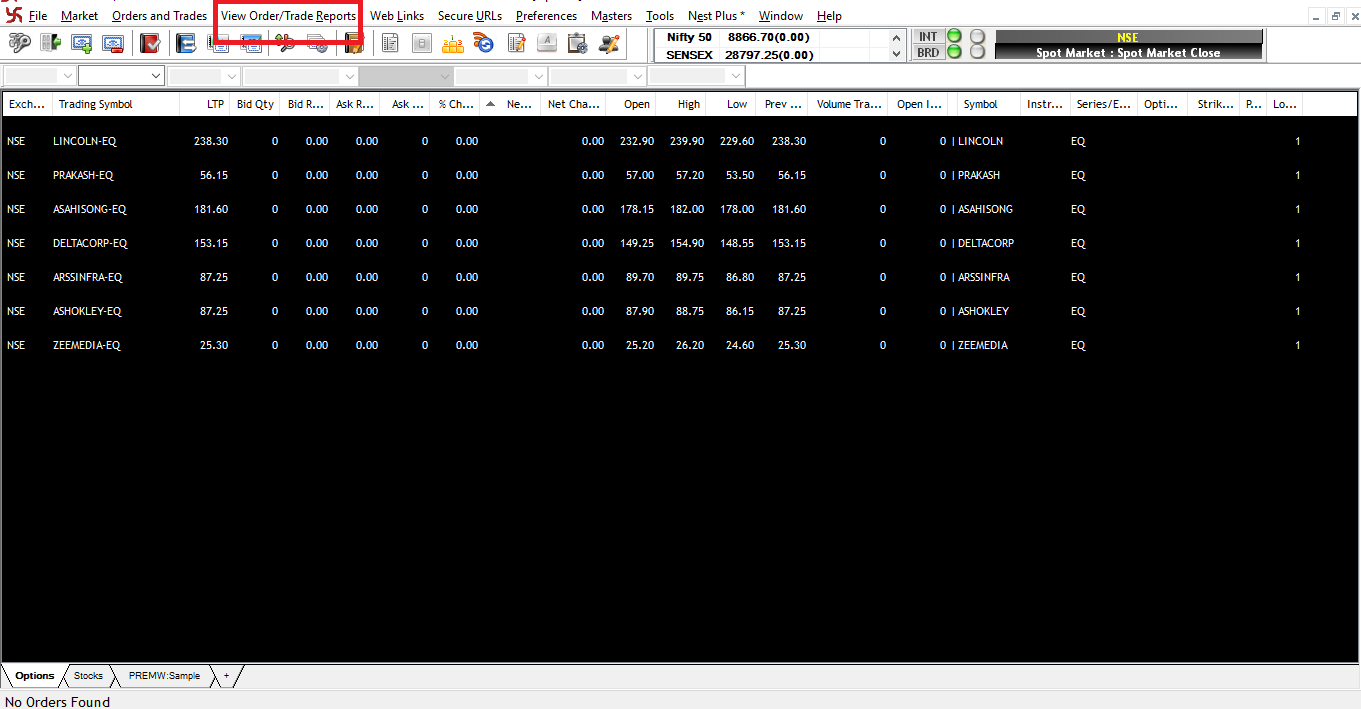Select the ASAHISONG-EQ row
The width and height of the screenshot is (1361, 709).
[680, 209]
